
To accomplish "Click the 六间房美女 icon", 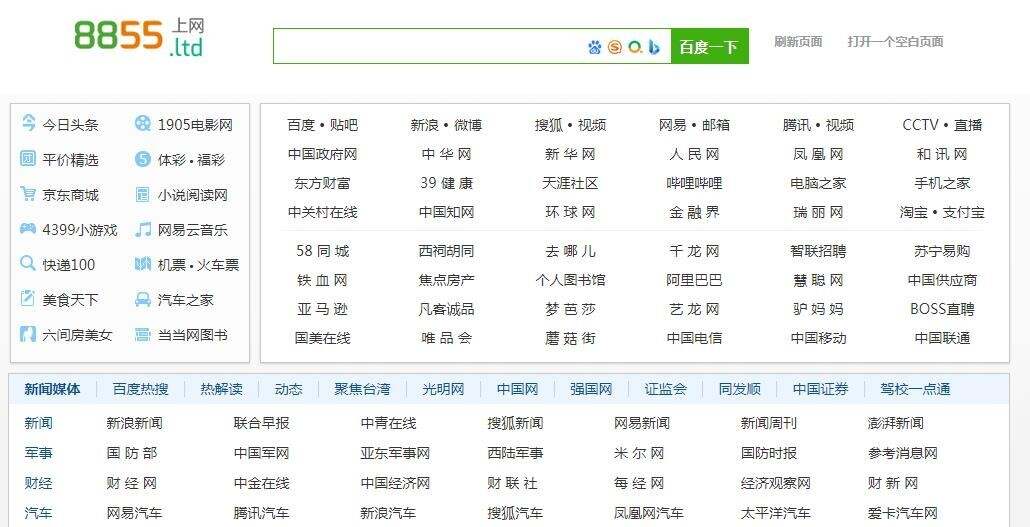I will (28, 334).
